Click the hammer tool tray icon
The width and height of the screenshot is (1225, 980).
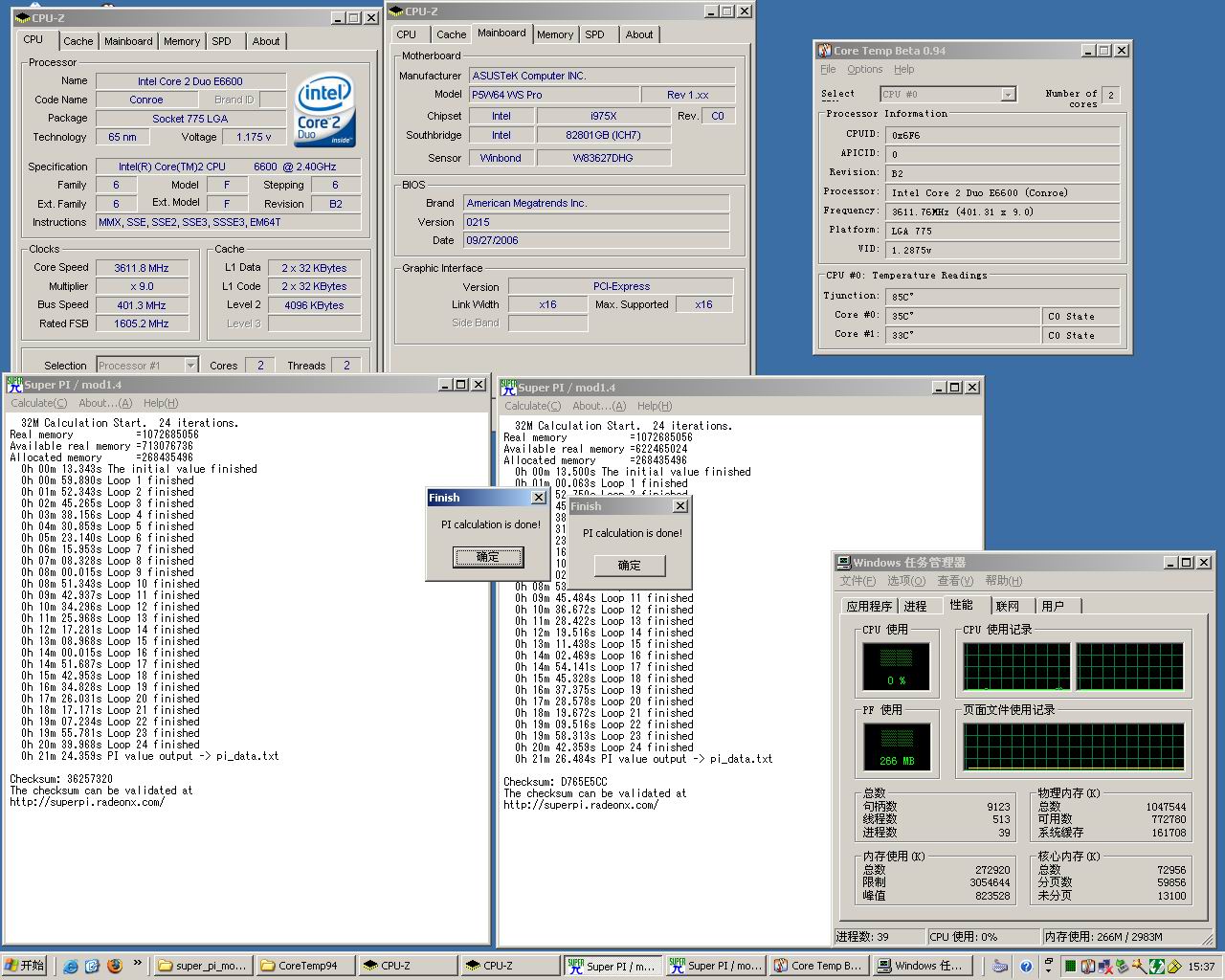(x=1140, y=967)
